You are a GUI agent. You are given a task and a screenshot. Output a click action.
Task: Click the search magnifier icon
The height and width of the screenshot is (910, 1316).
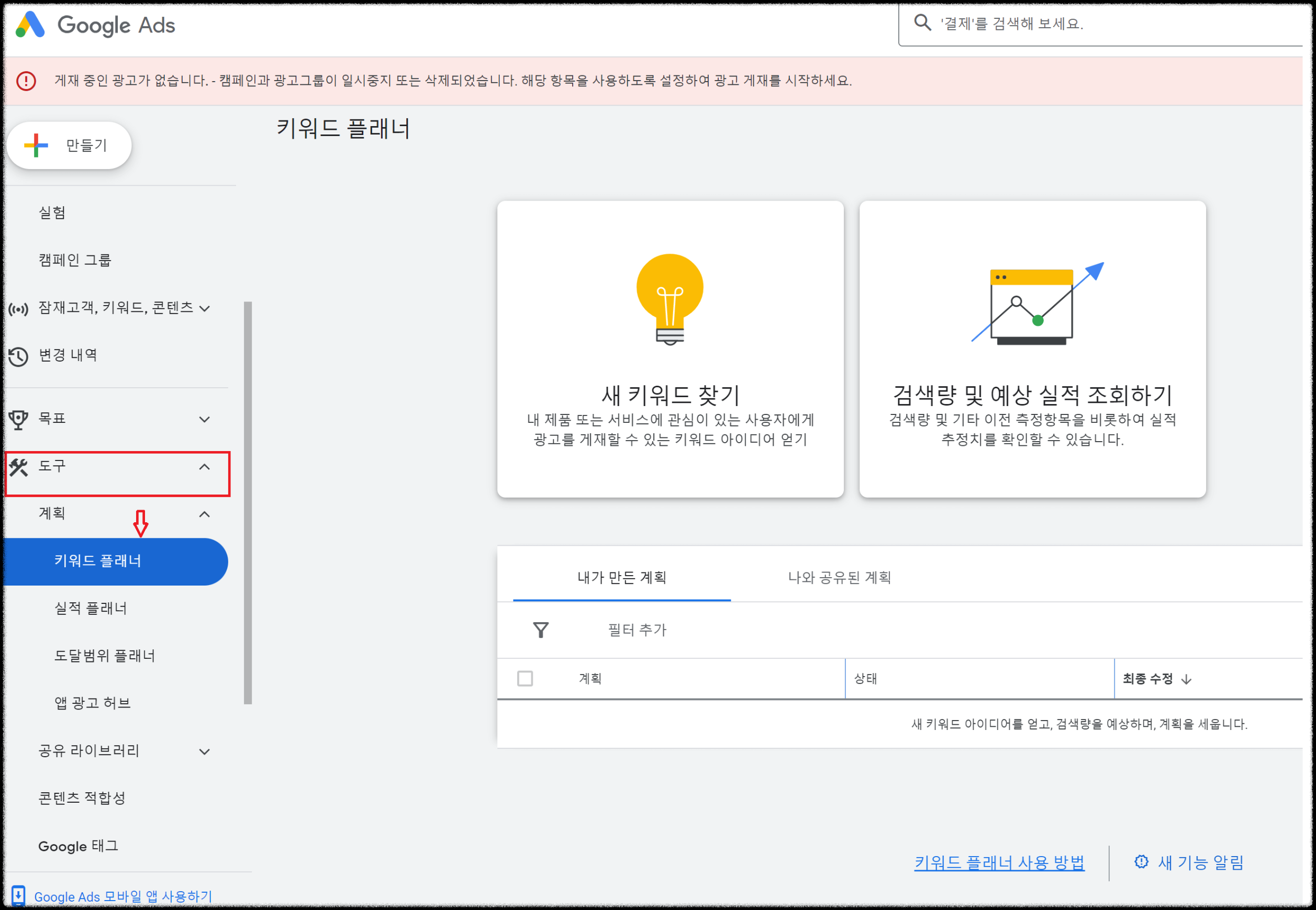[x=924, y=24]
